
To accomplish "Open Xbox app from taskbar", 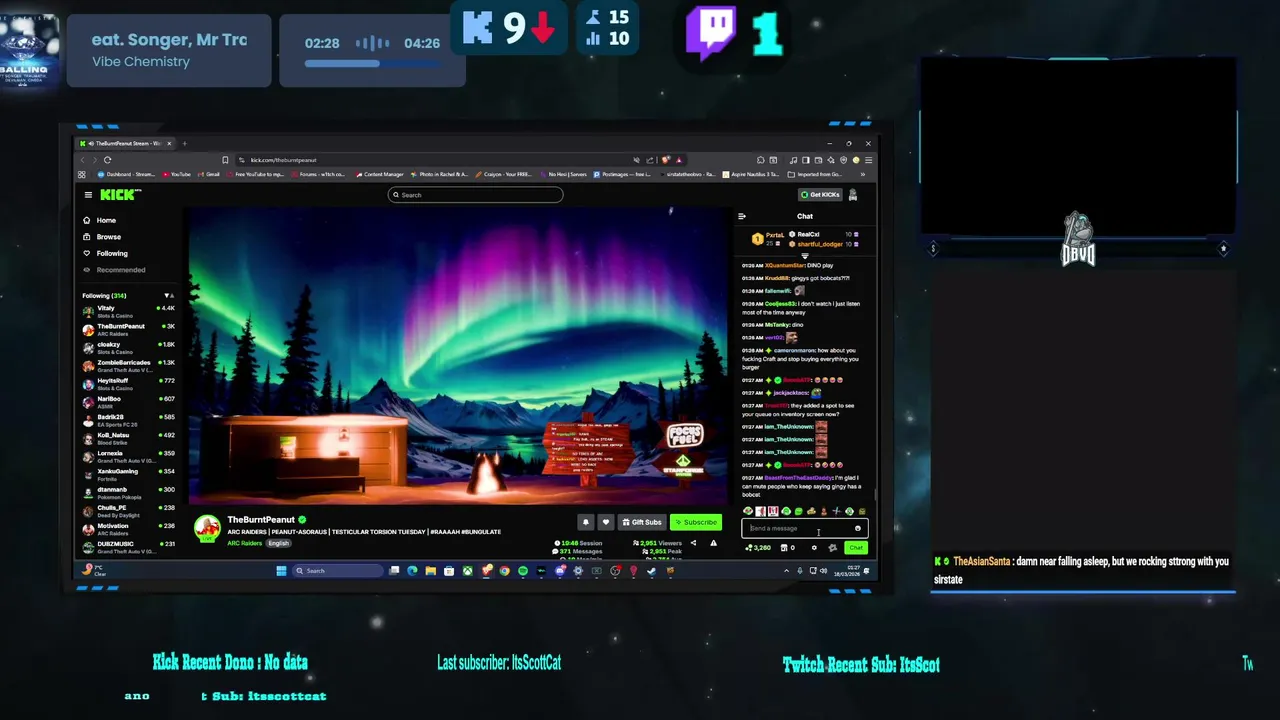I will (467, 571).
